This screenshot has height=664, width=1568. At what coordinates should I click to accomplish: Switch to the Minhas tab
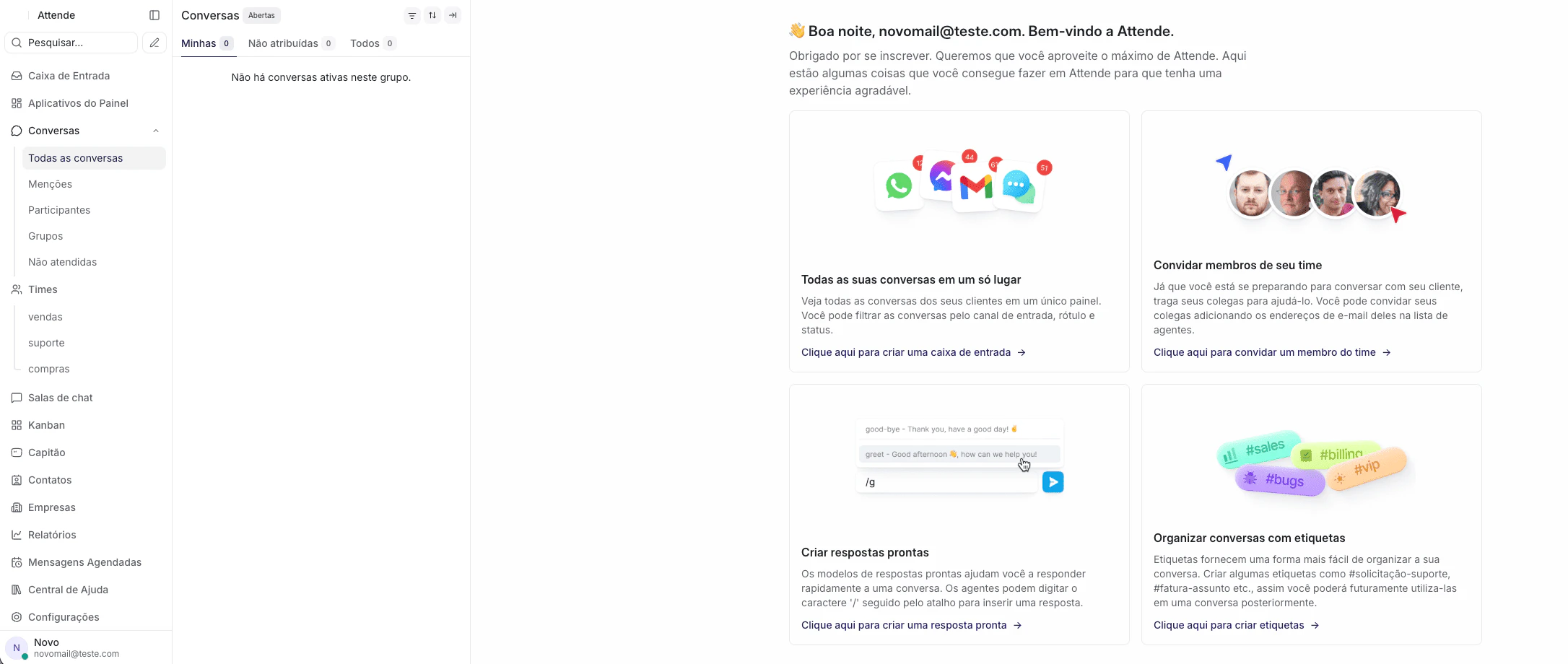coord(207,43)
